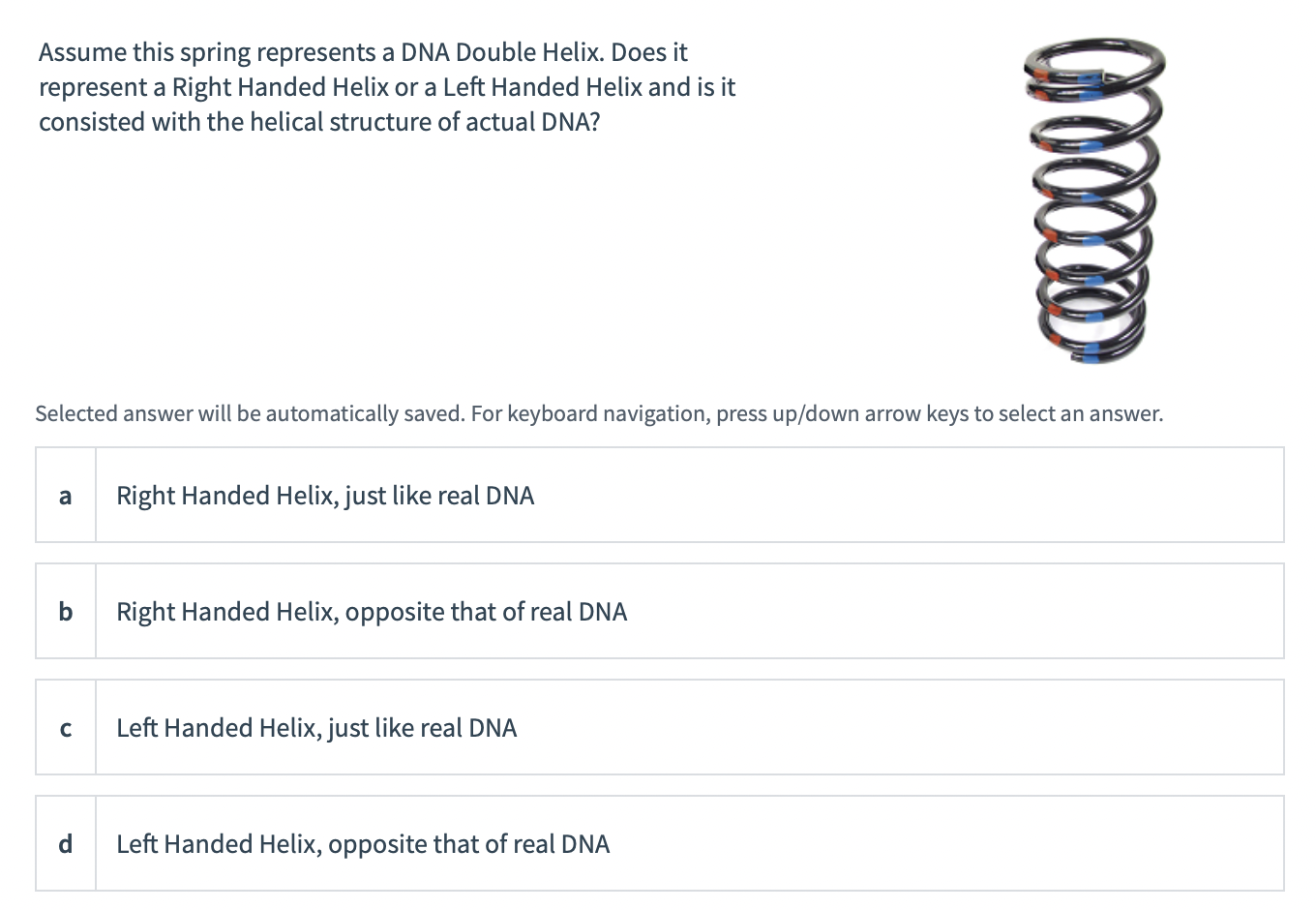This screenshot has height=910, width=1316.
Task: Click the text of answer option c
Action: 315,727
